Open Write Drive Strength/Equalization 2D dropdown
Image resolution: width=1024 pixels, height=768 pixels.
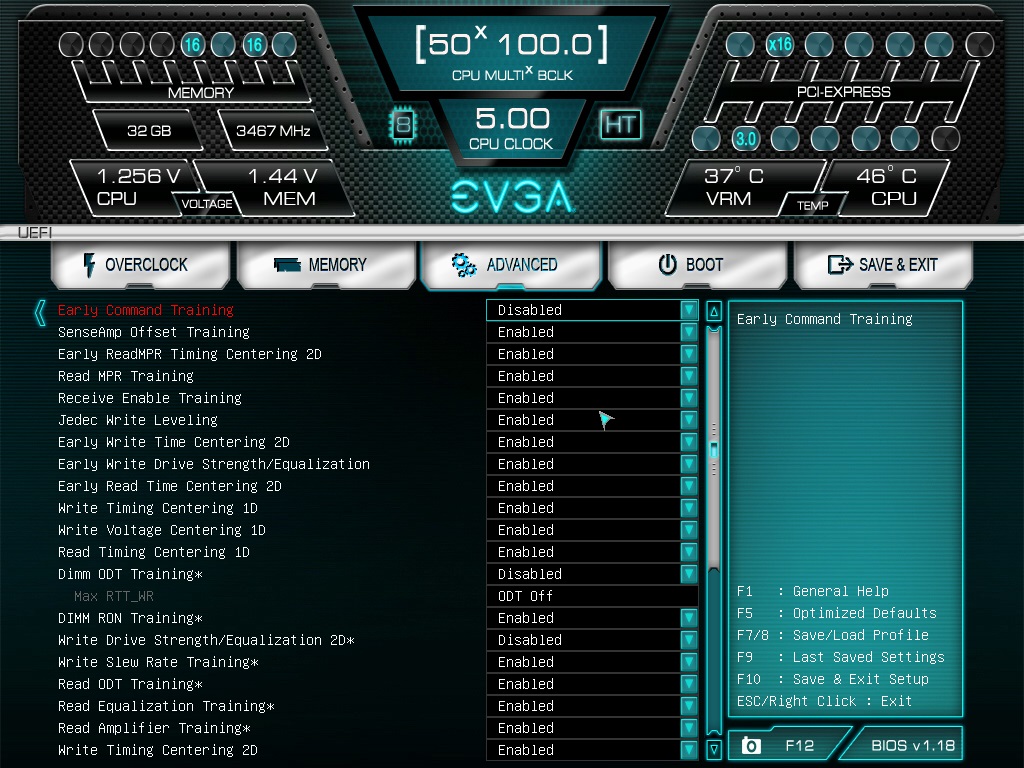[592, 640]
